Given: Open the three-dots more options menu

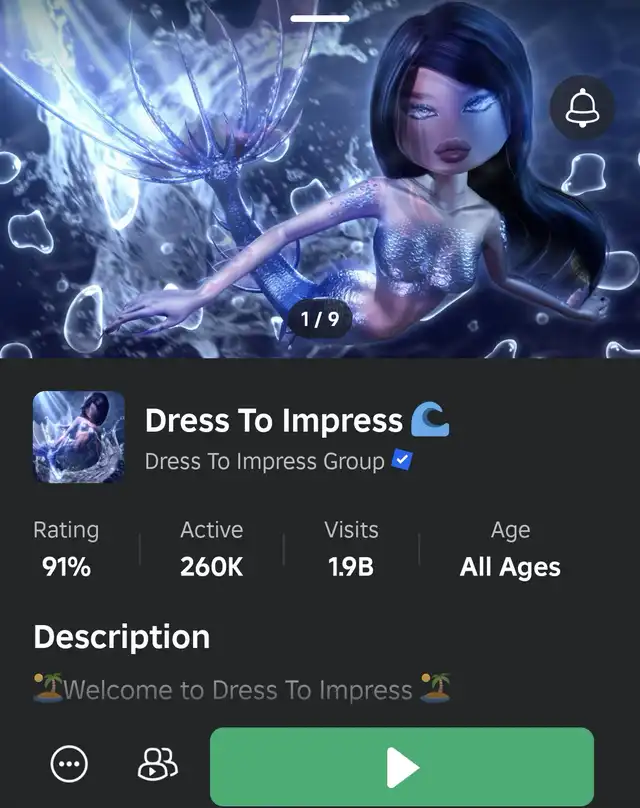Looking at the screenshot, I should [69, 764].
